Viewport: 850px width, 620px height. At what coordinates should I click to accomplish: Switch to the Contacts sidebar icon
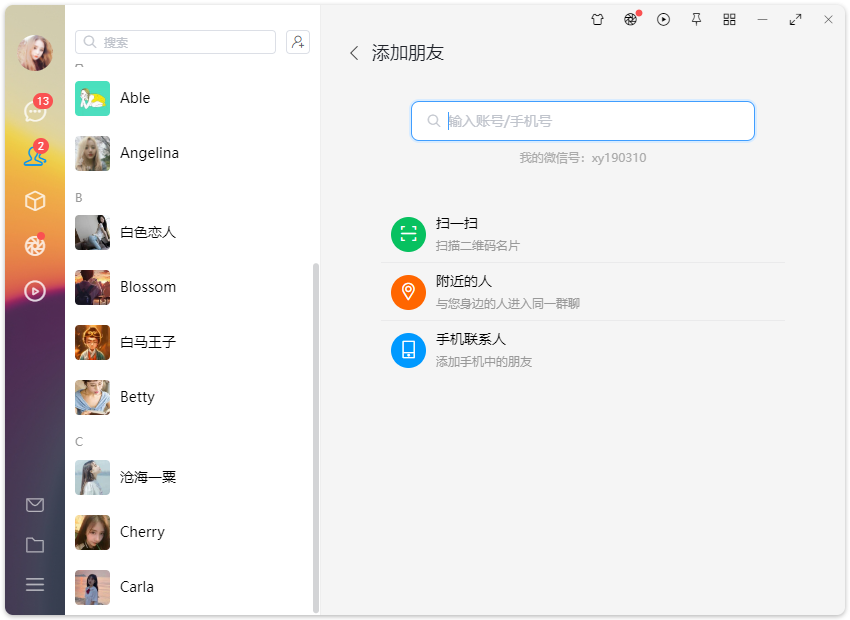tap(35, 155)
